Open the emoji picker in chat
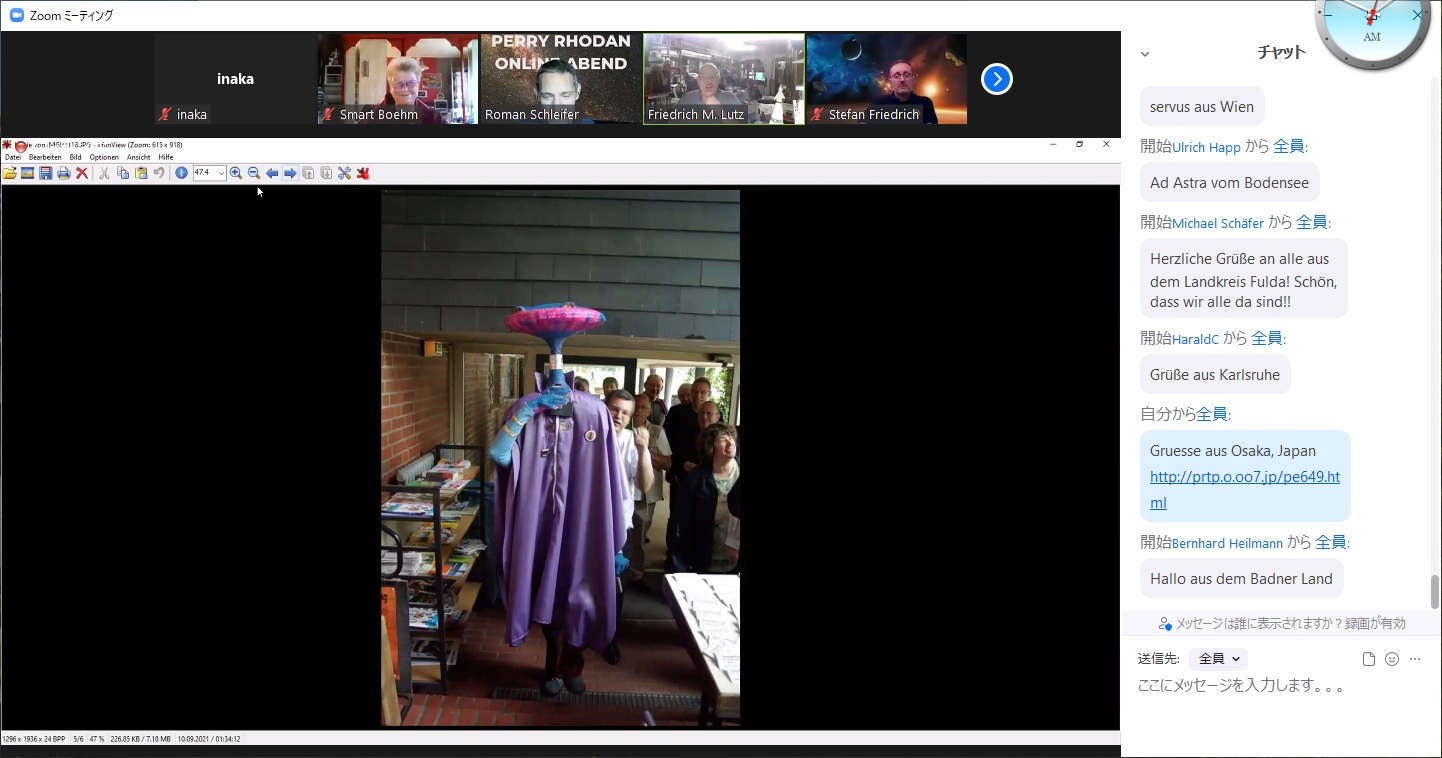 pos(1392,659)
